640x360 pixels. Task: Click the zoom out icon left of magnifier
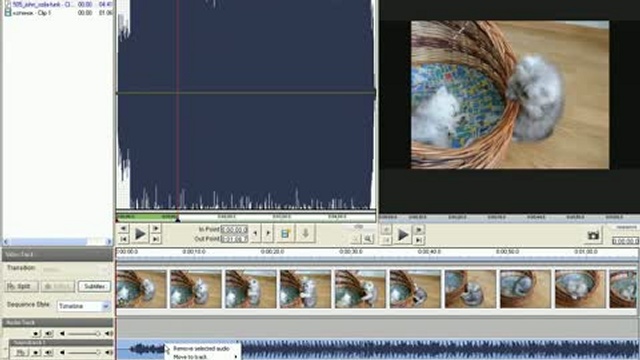(x=356, y=239)
